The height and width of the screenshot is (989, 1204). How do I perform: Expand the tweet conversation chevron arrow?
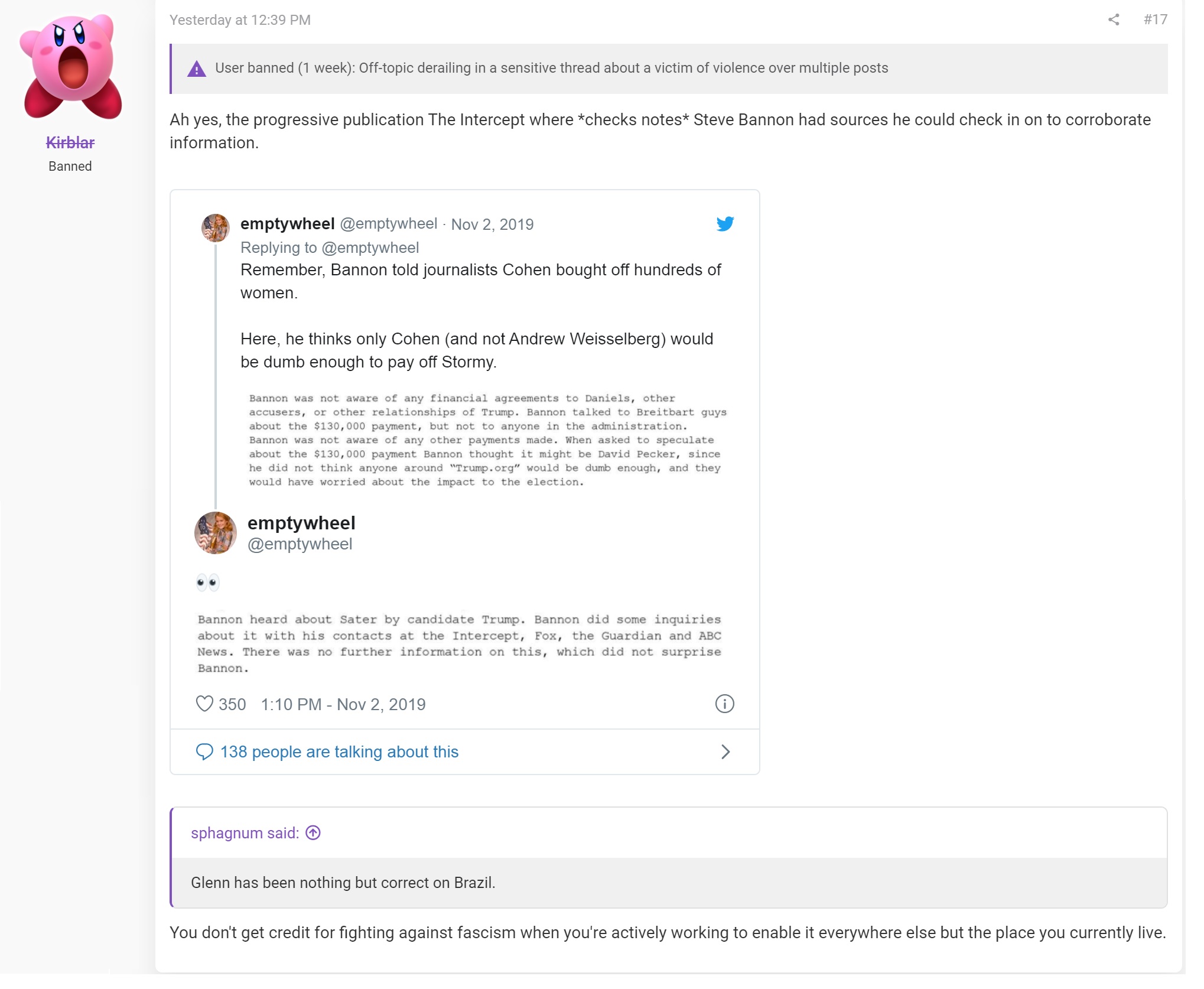tap(725, 751)
